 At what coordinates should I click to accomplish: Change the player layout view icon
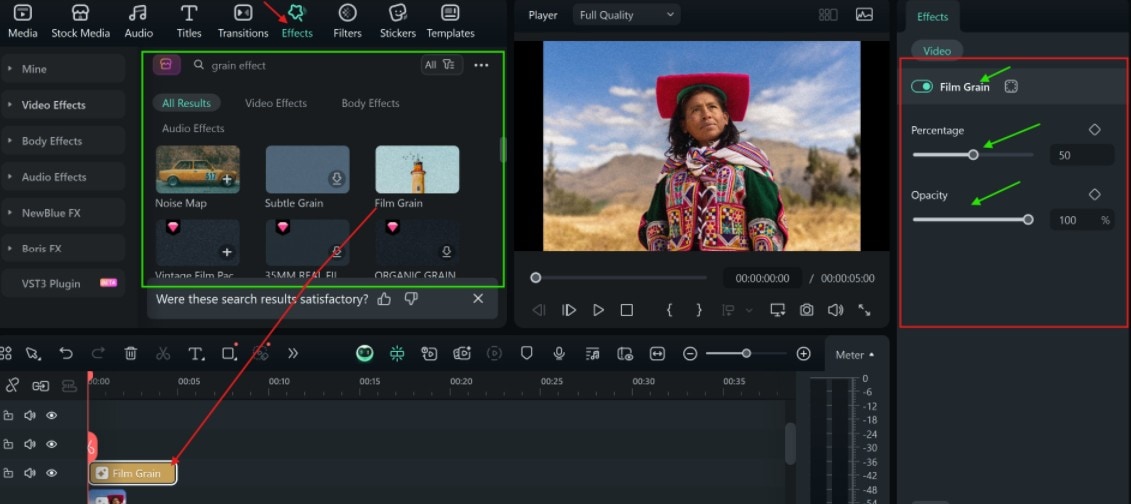[x=828, y=14]
